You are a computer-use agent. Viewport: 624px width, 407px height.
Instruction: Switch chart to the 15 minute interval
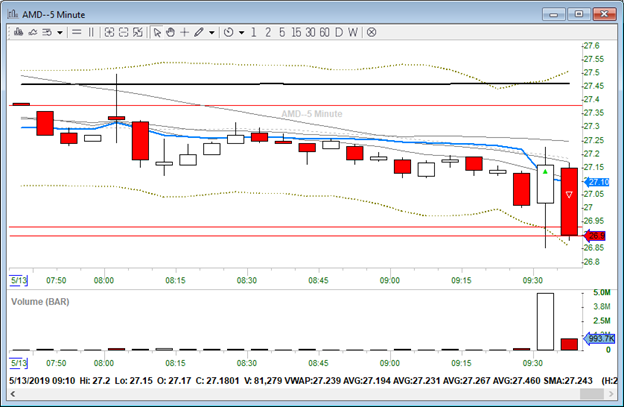(295, 32)
